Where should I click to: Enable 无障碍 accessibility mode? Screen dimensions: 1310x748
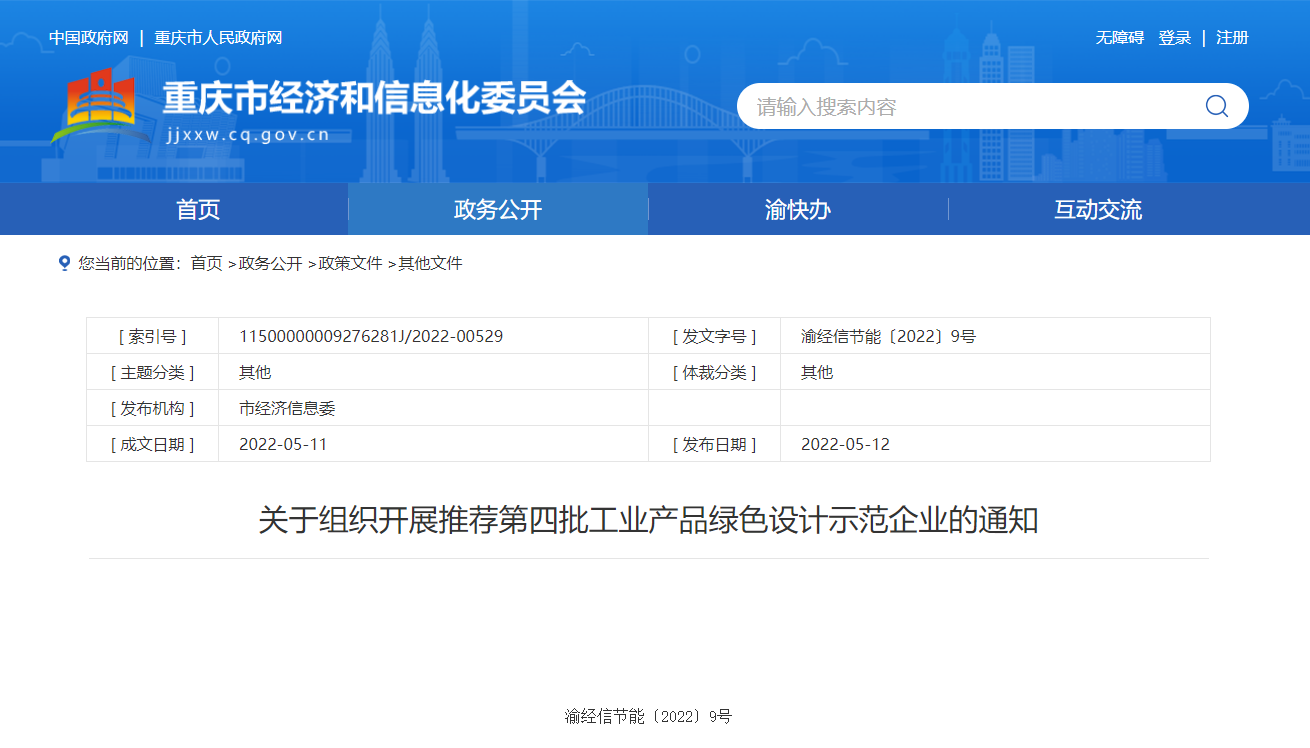pos(1119,38)
